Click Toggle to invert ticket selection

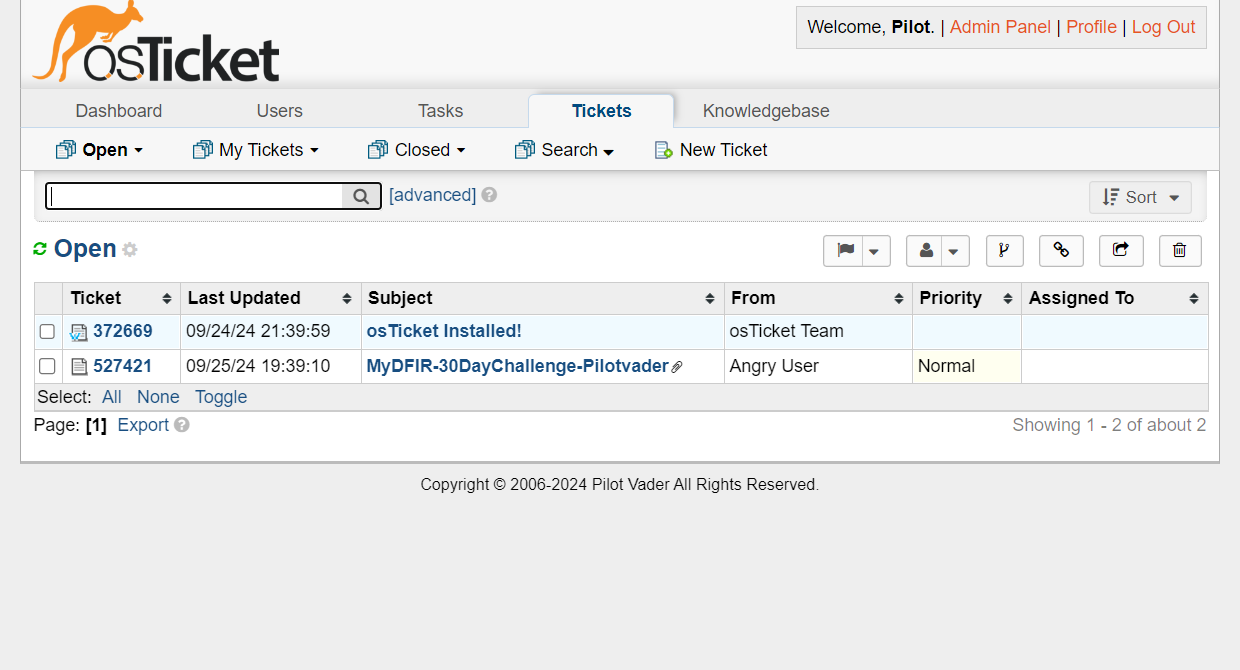(221, 397)
